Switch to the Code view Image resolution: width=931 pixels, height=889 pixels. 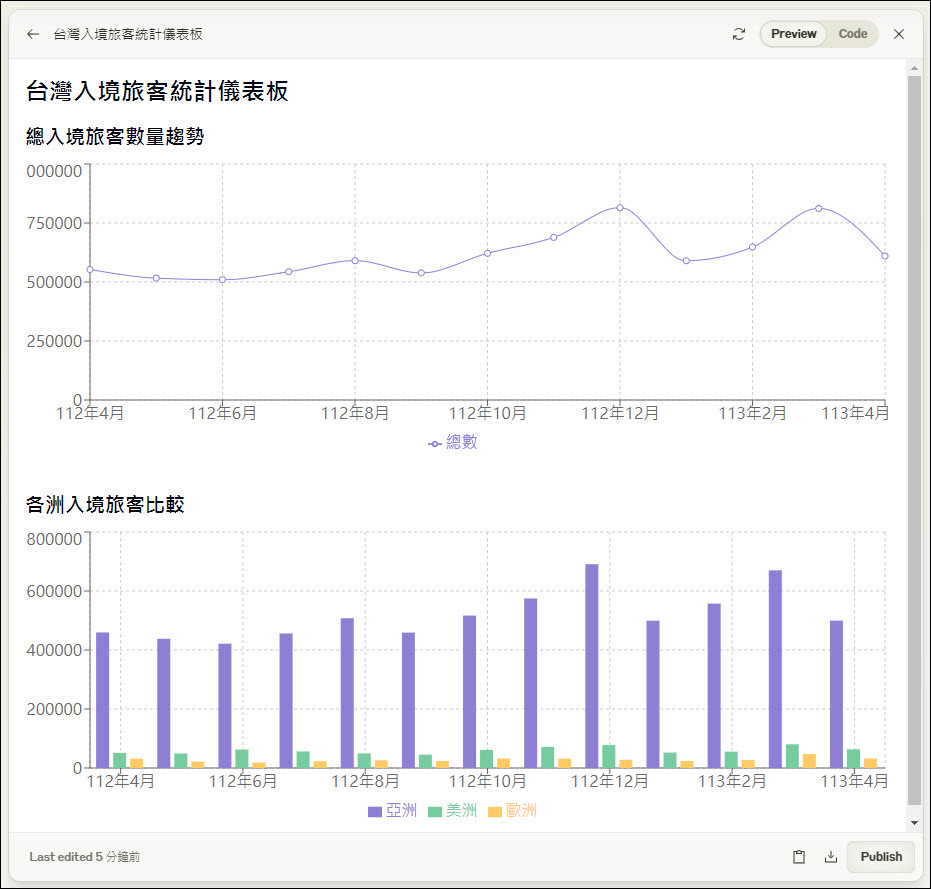852,34
